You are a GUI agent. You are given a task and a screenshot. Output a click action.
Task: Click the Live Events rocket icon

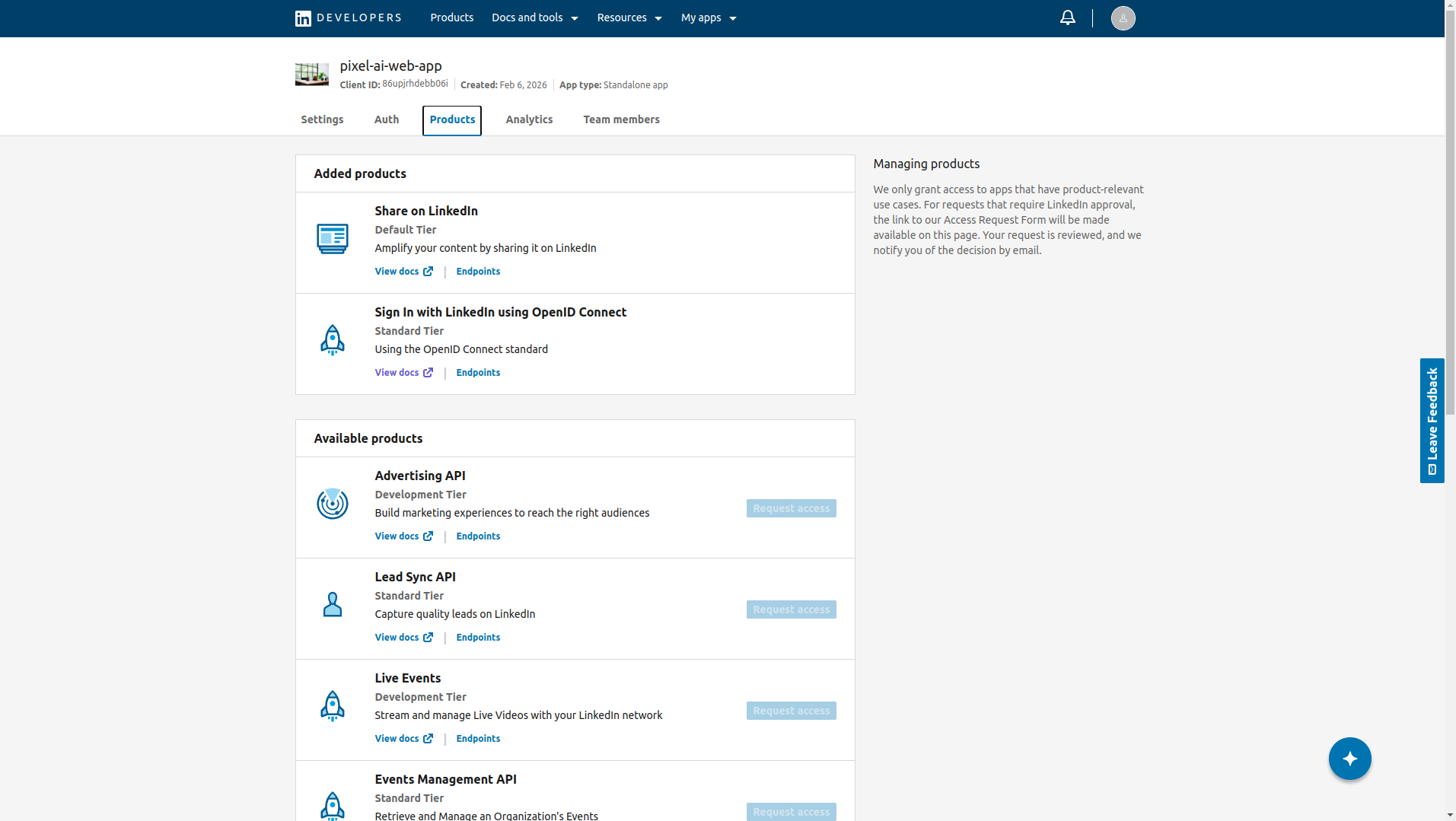click(333, 706)
